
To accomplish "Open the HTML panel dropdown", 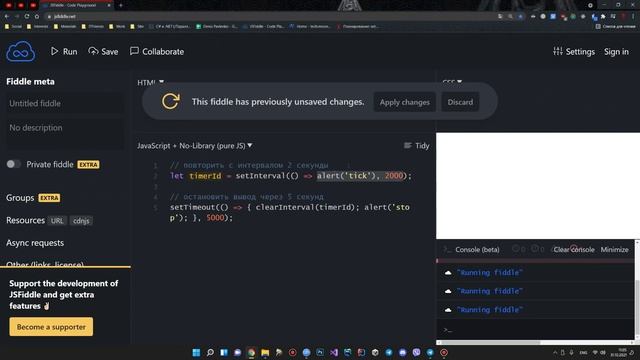I will click(x=150, y=82).
